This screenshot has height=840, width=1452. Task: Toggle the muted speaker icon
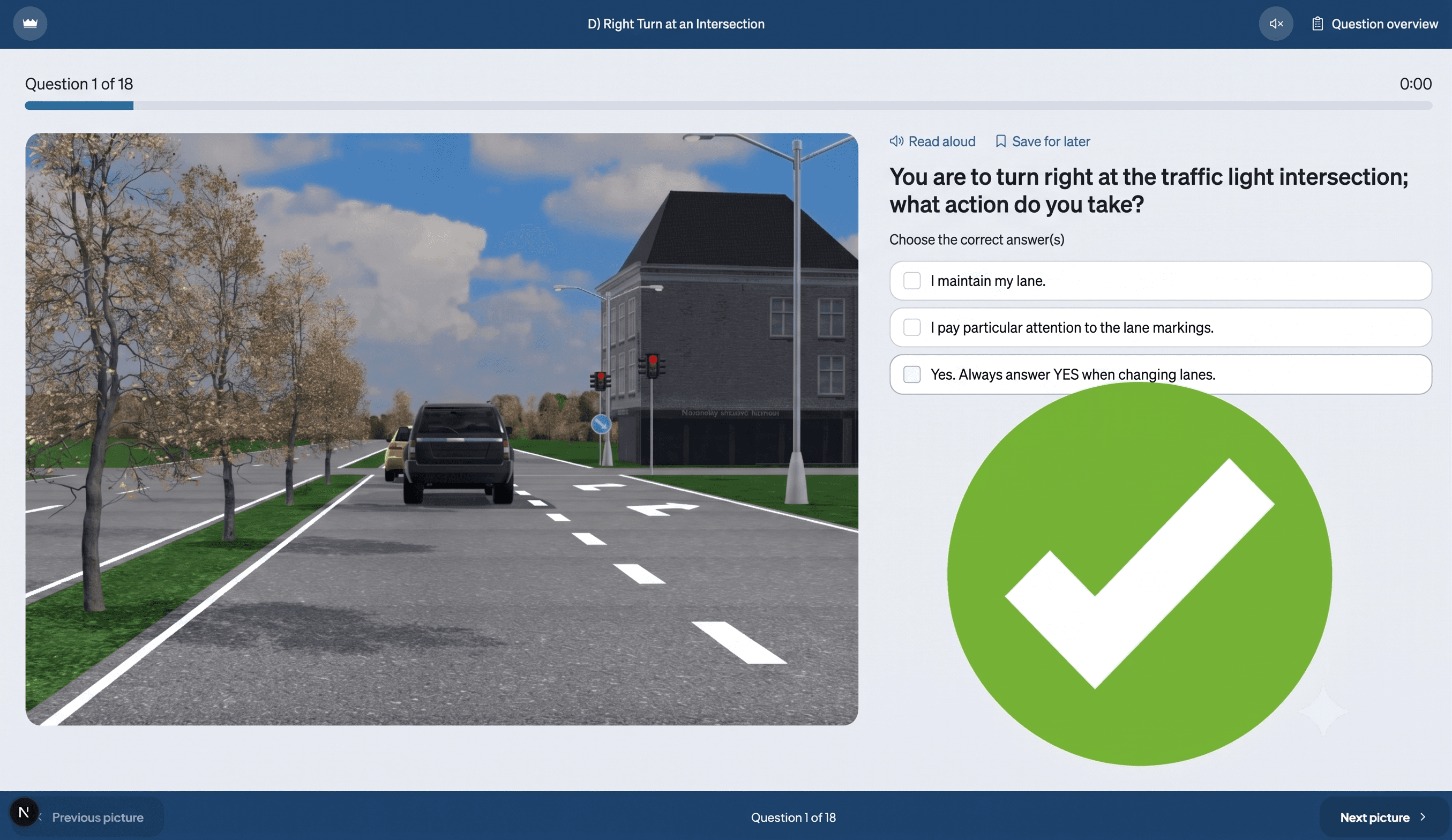1276,24
